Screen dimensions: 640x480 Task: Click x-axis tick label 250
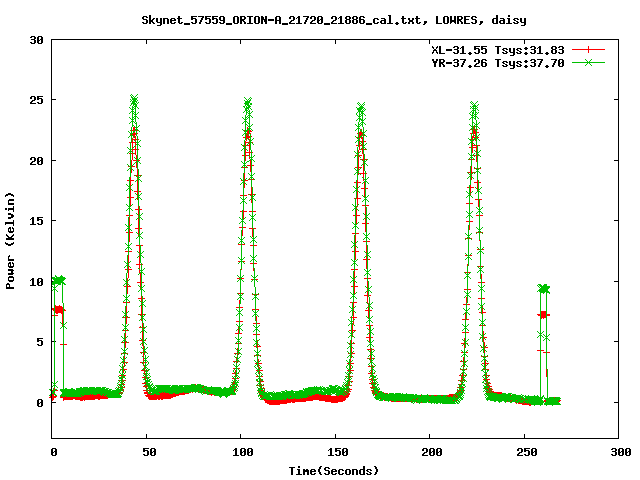[x=527, y=452]
